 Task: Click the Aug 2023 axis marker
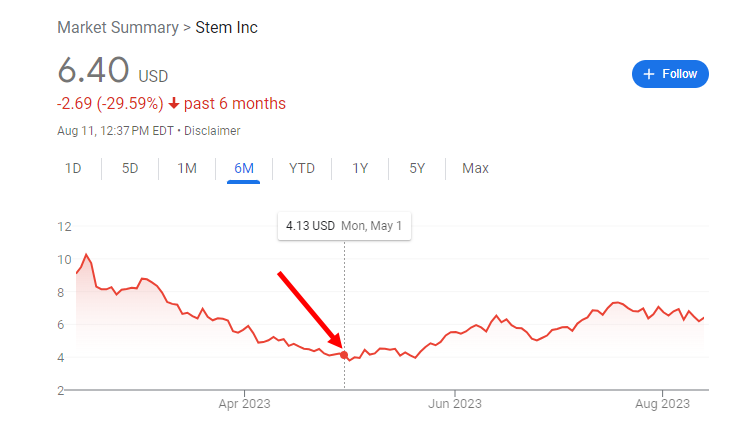(x=662, y=404)
